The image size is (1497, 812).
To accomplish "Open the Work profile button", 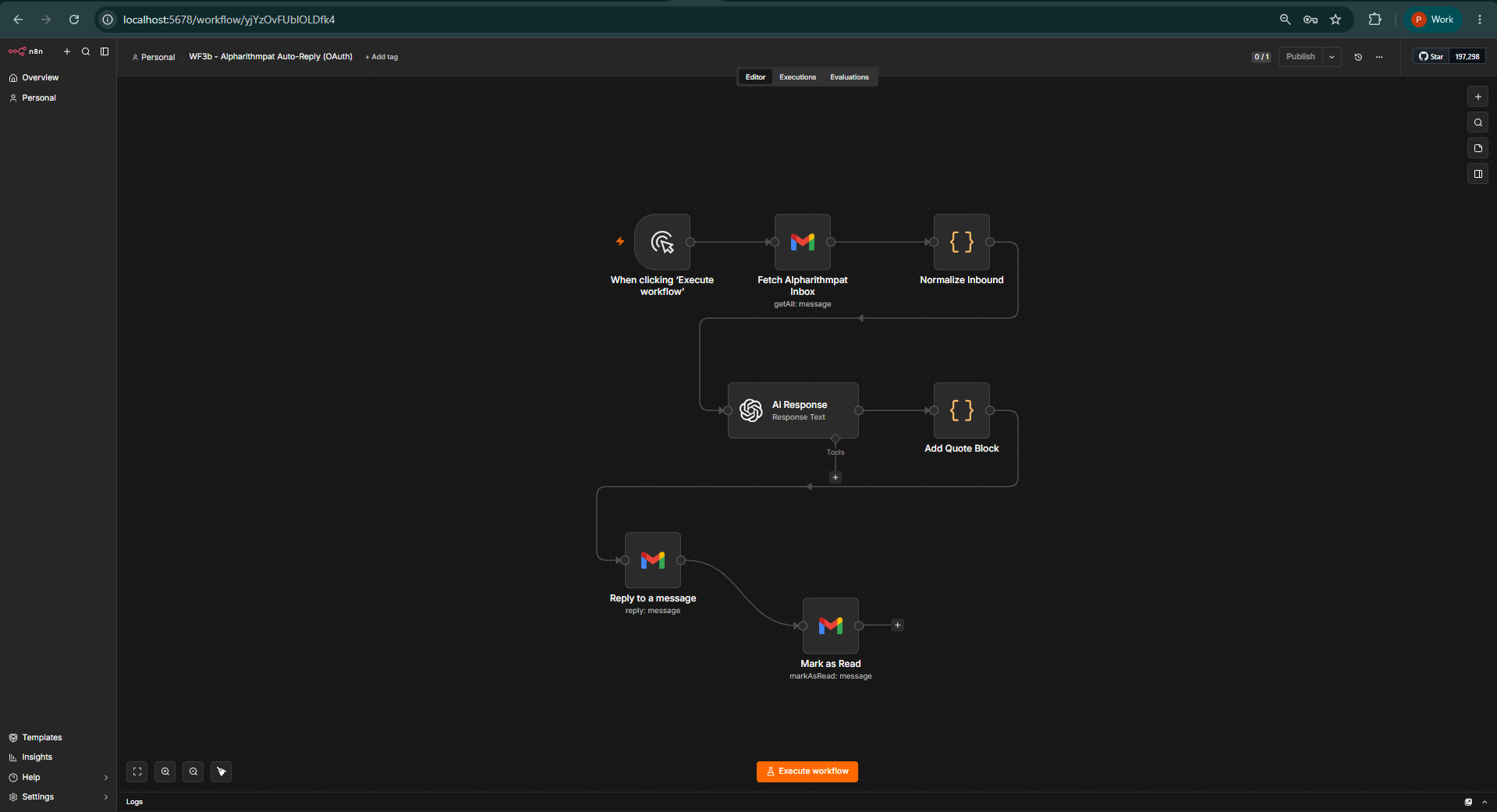I will point(1433,20).
